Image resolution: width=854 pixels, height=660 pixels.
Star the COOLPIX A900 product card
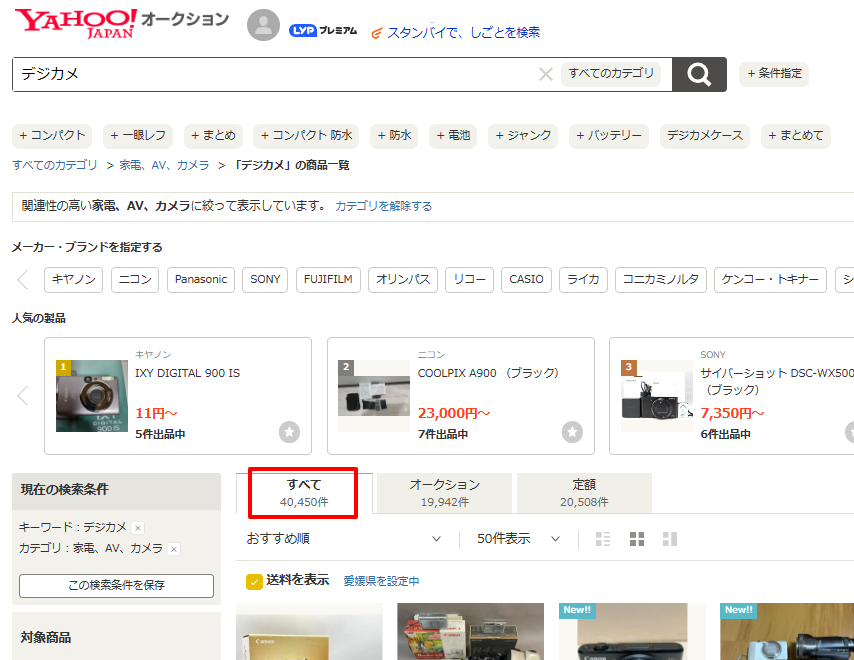pos(572,432)
